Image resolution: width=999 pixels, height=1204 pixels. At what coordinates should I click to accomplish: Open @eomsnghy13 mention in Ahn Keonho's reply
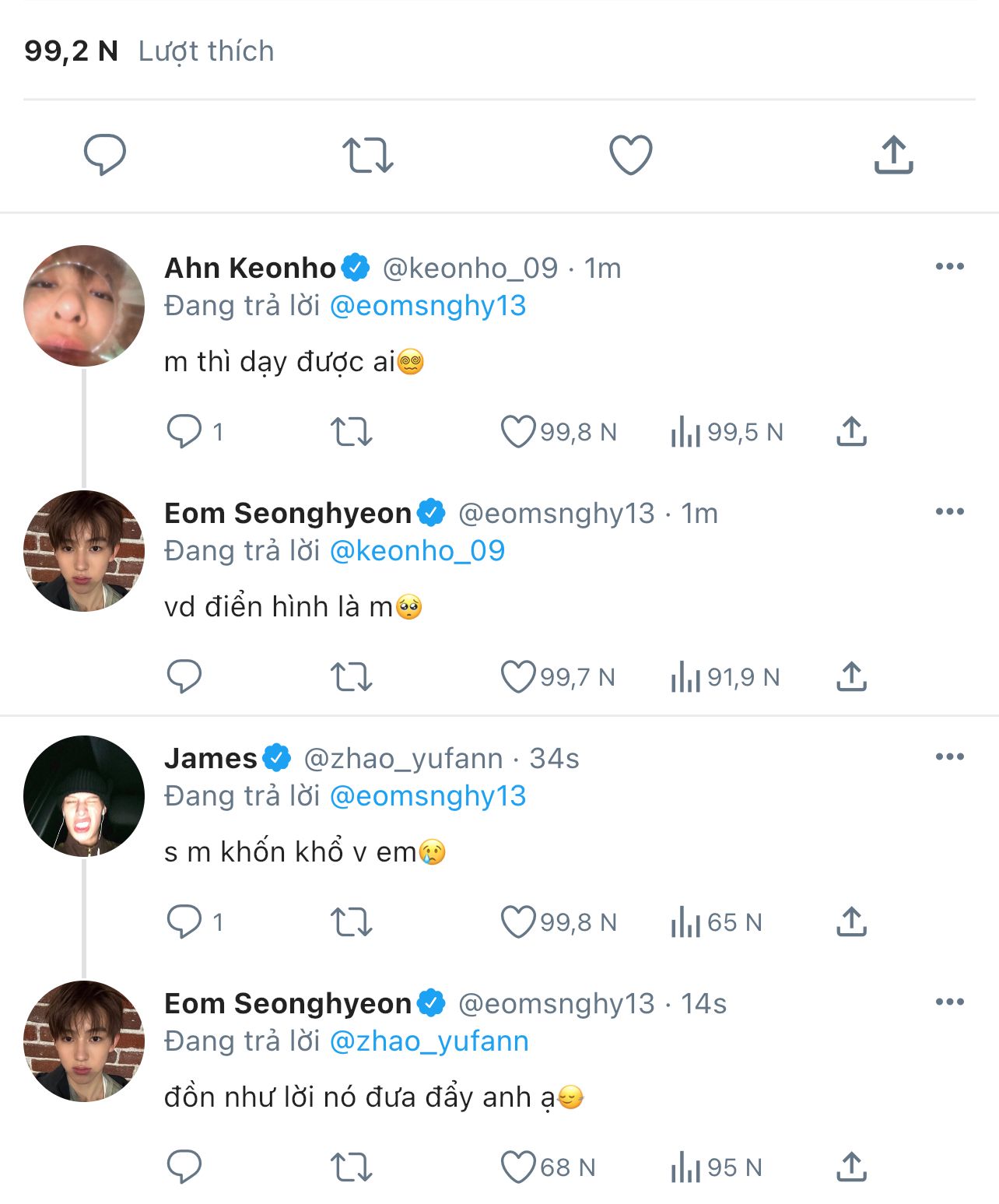pos(428,306)
